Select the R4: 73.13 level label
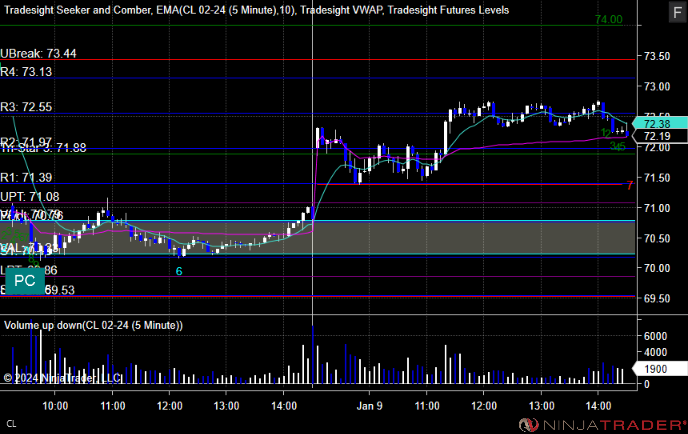The width and height of the screenshot is (688, 434). coord(26,72)
